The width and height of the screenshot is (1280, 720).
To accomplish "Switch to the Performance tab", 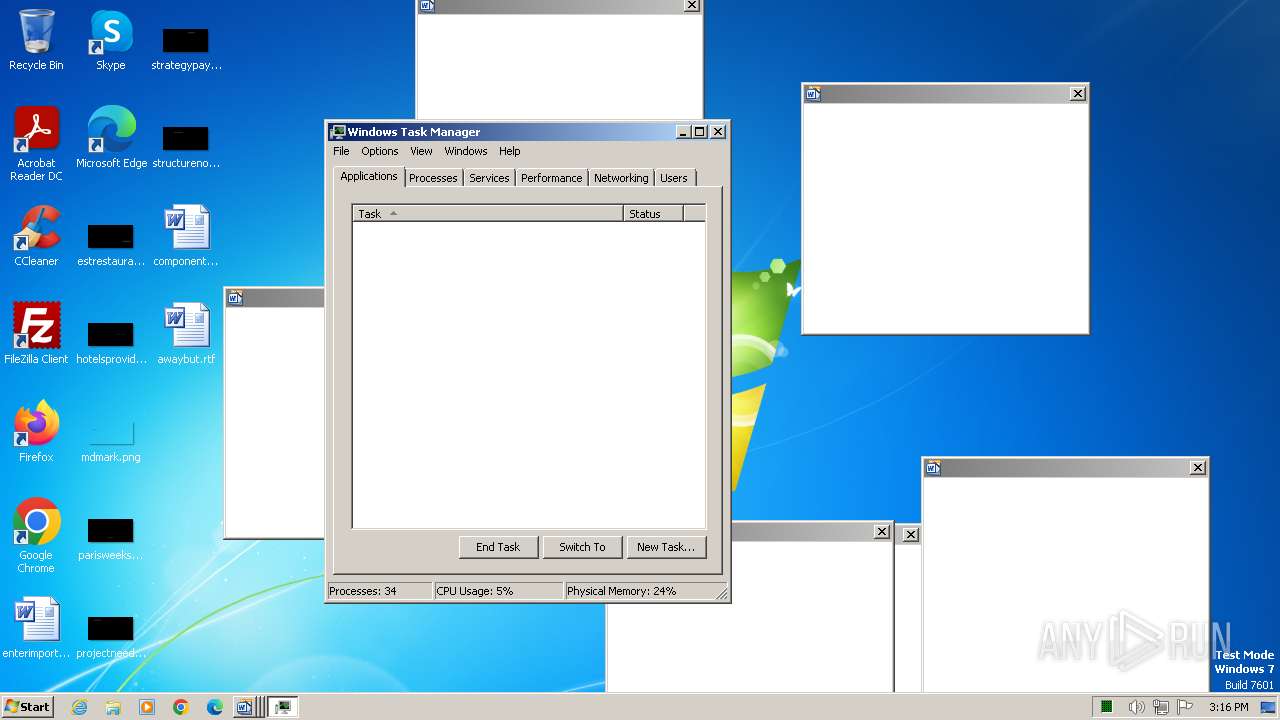I will (x=551, y=178).
